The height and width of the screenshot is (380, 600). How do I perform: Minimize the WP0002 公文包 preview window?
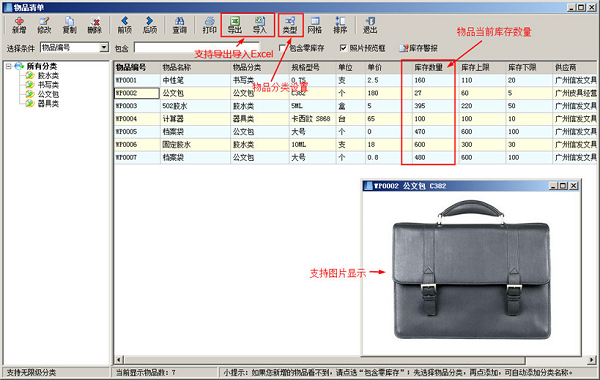point(553,186)
